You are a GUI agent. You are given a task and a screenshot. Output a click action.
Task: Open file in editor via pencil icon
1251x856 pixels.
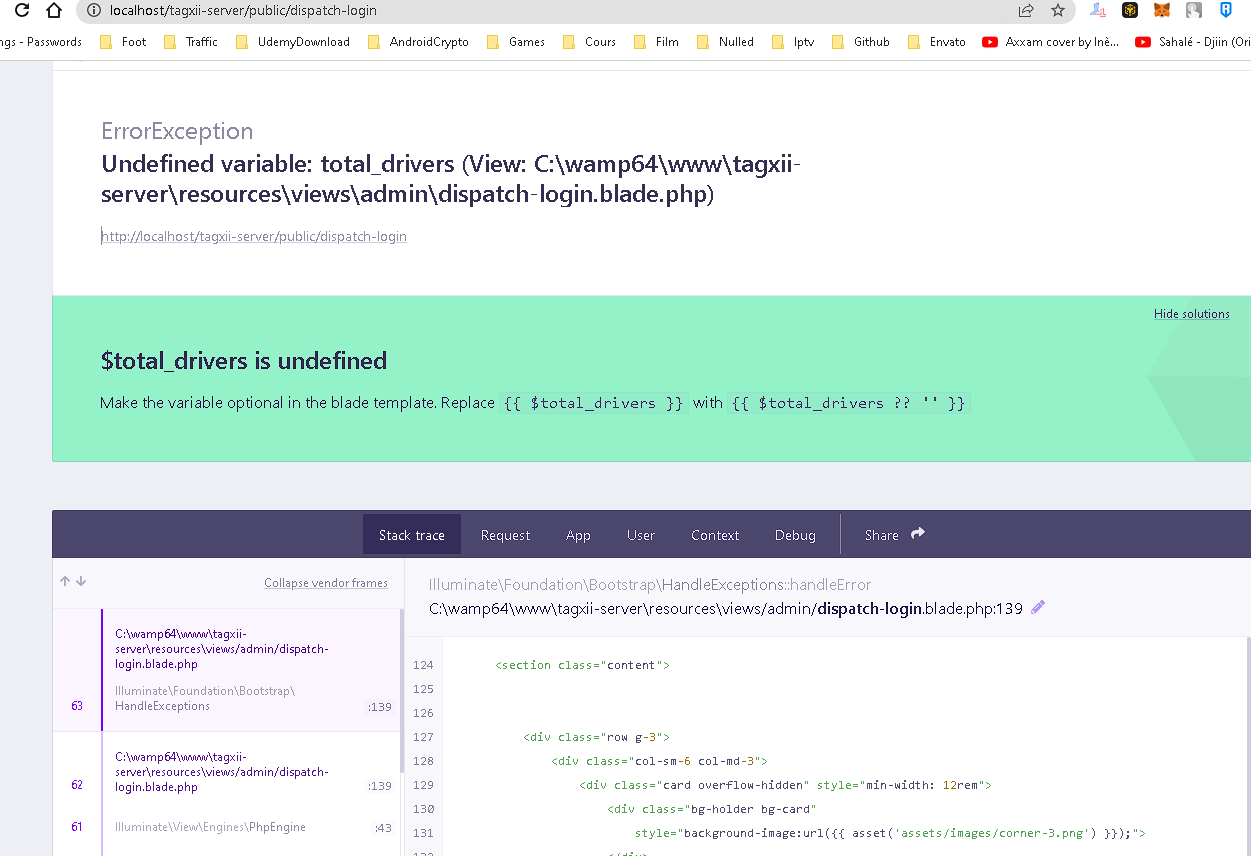1038,607
